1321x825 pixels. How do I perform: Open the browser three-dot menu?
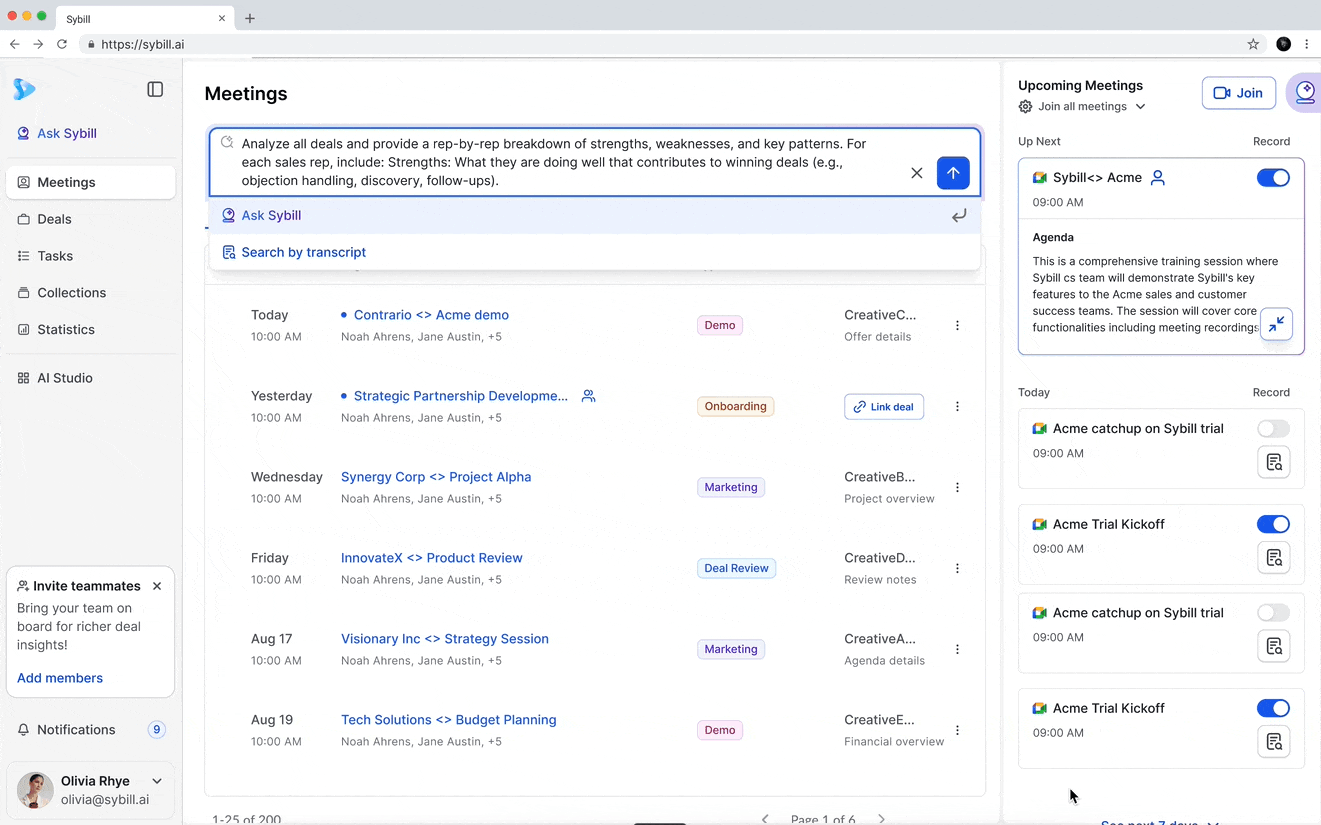1307,44
